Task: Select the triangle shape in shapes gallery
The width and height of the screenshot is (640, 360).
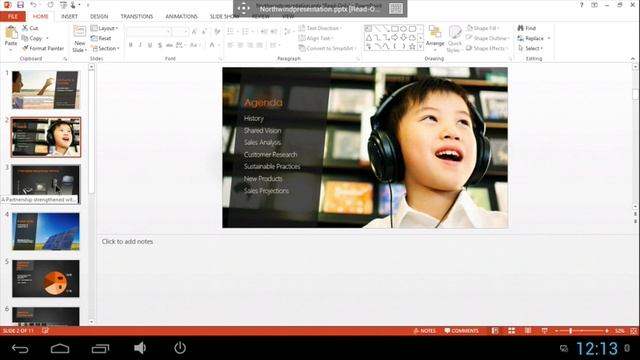Action: tap(369, 38)
